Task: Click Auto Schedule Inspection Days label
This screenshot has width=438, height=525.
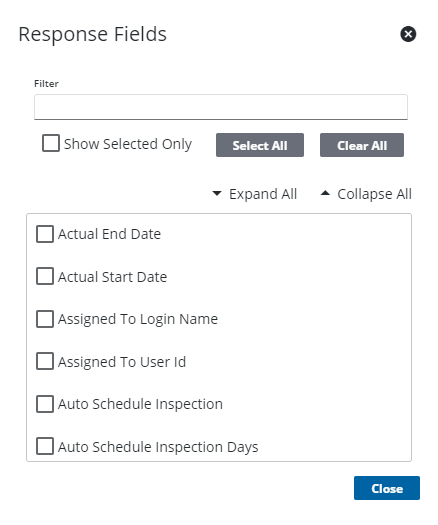Action: pyautogui.click(x=158, y=447)
